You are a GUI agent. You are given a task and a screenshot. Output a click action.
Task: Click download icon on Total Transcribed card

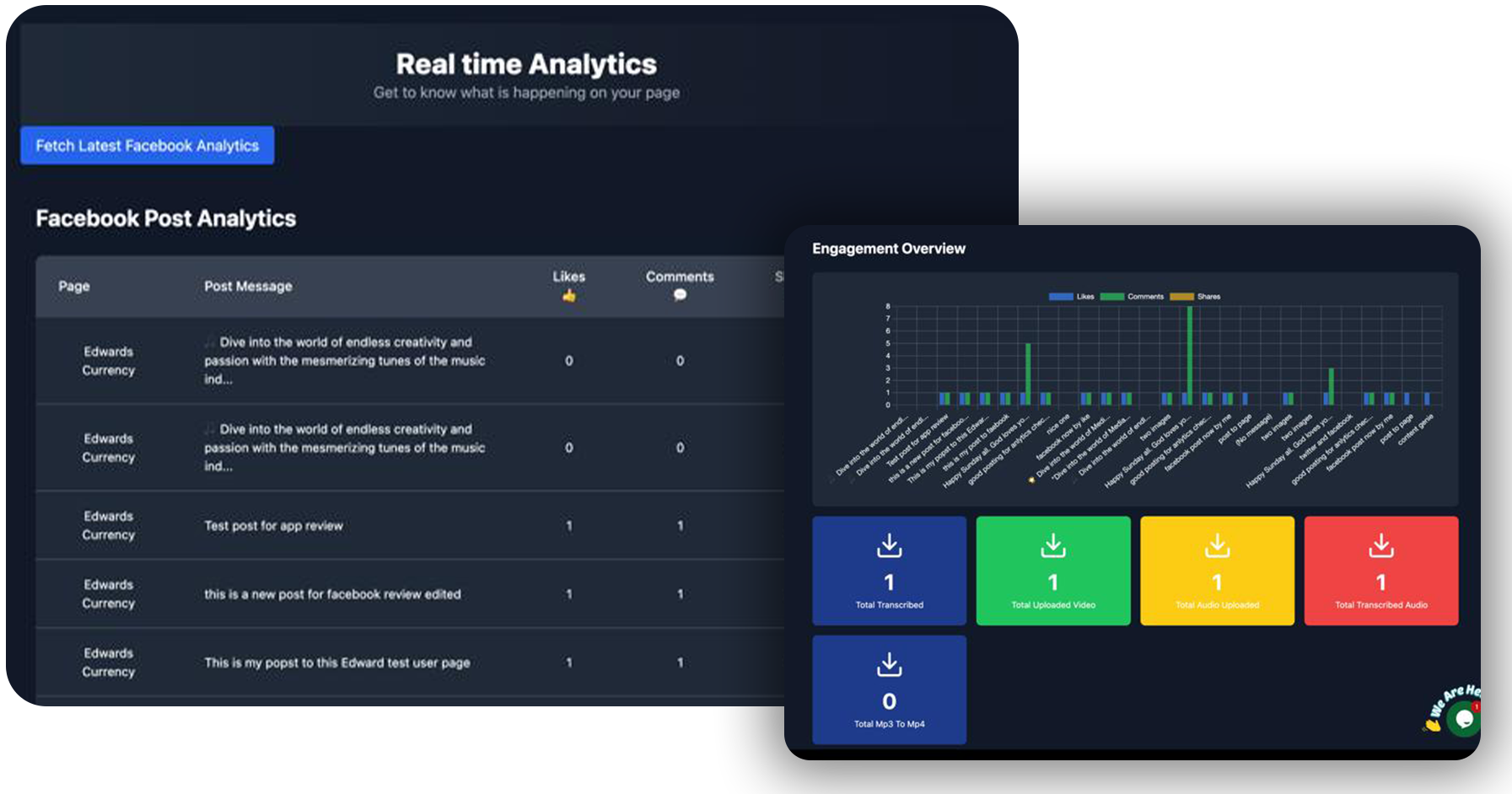pos(889,545)
